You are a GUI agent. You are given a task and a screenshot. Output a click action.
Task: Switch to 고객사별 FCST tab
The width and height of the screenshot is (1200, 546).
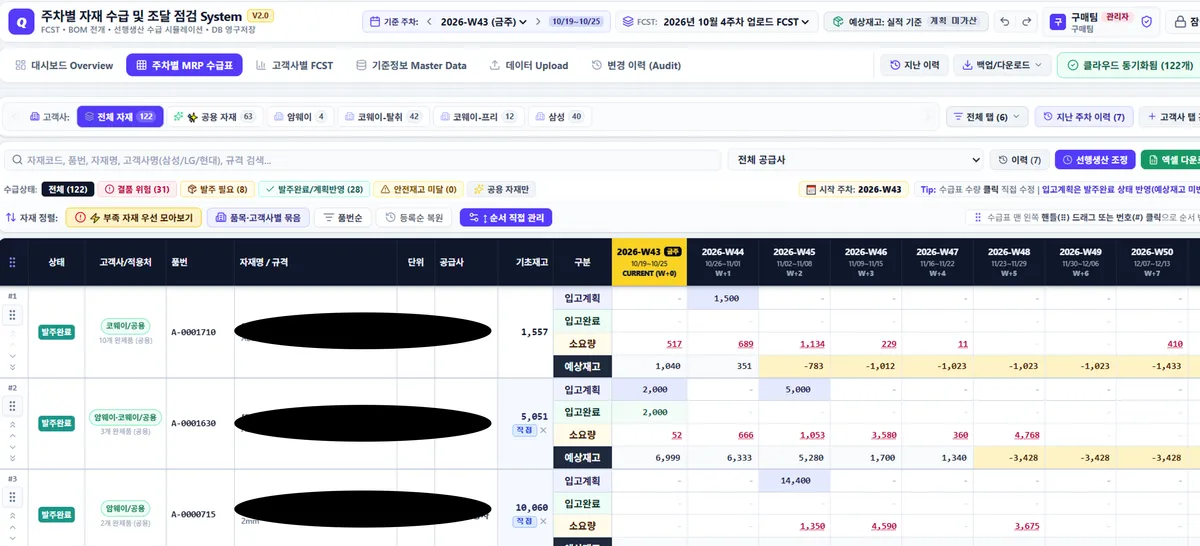coord(294,65)
